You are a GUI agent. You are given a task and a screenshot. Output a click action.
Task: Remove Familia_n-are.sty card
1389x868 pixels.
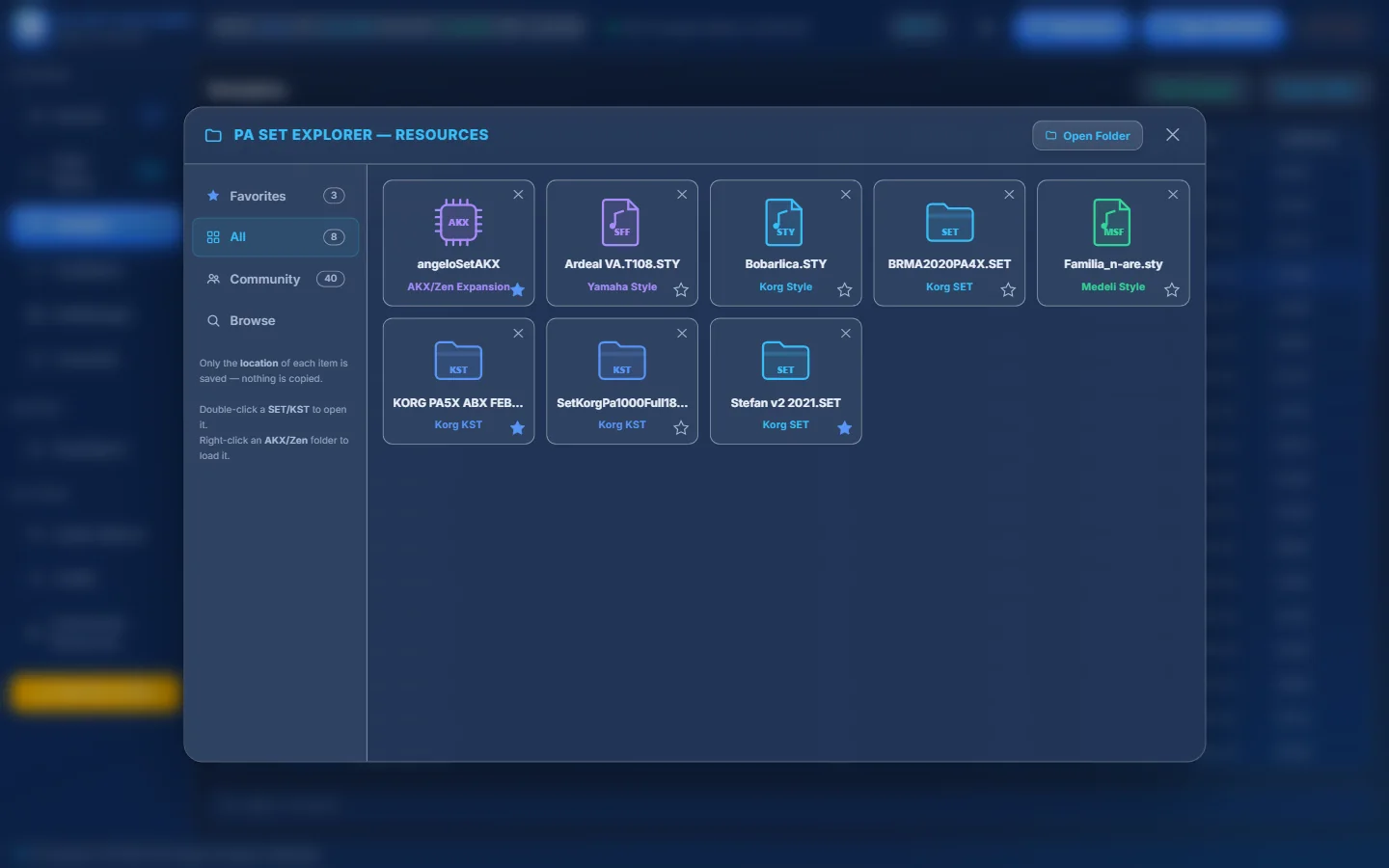(x=1173, y=195)
